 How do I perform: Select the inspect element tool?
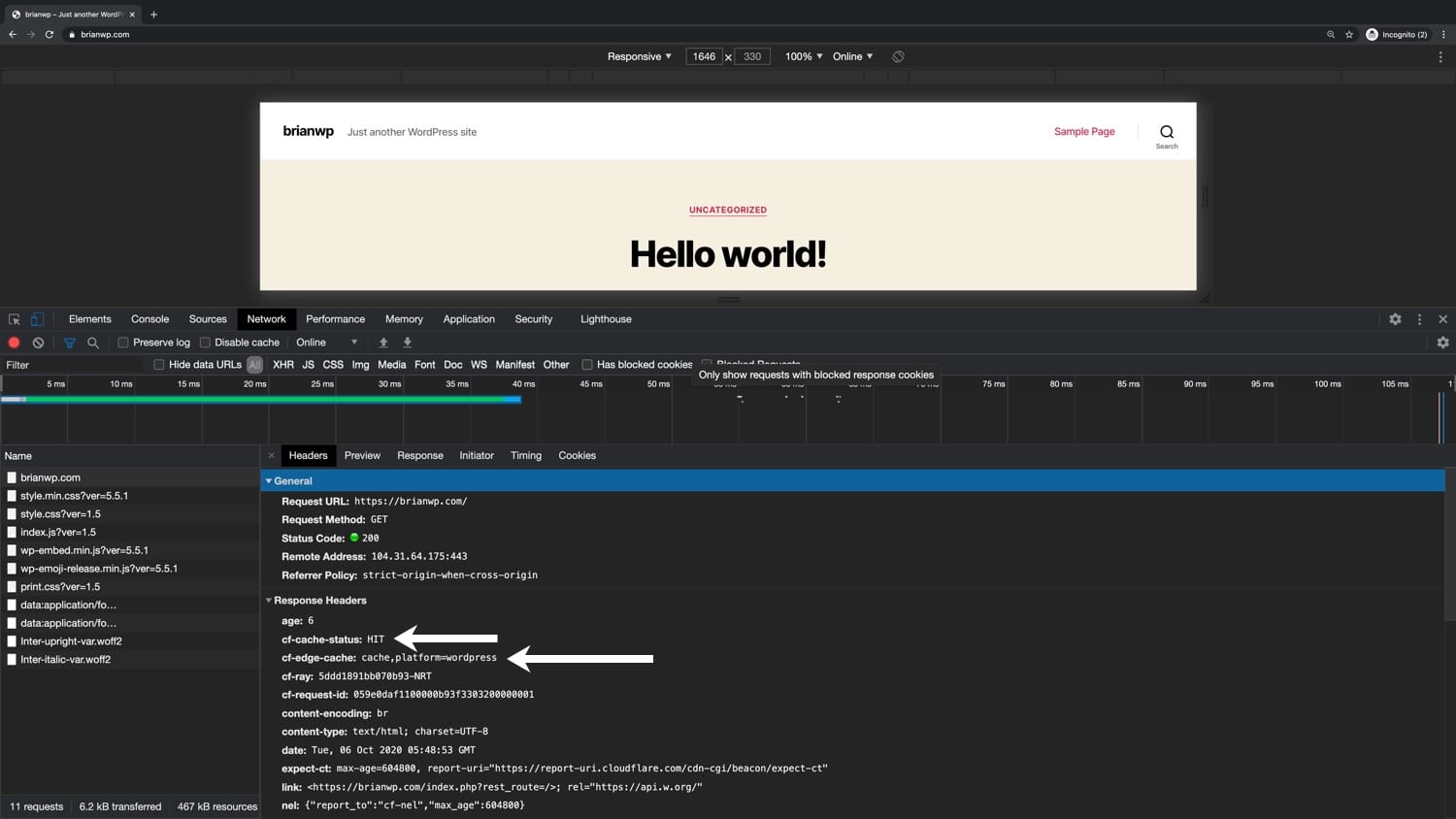click(x=14, y=318)
